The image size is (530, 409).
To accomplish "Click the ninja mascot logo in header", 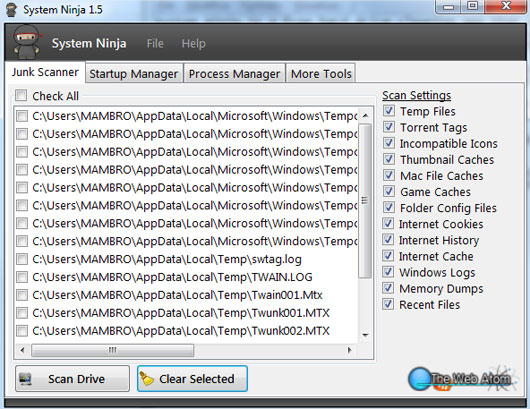I will (26, 42).
